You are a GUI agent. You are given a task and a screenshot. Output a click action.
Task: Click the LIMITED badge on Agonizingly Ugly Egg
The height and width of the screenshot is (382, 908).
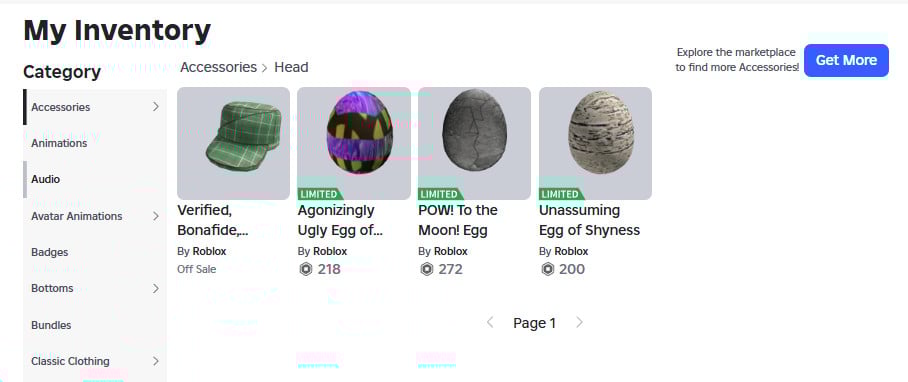tap(320, 194)
